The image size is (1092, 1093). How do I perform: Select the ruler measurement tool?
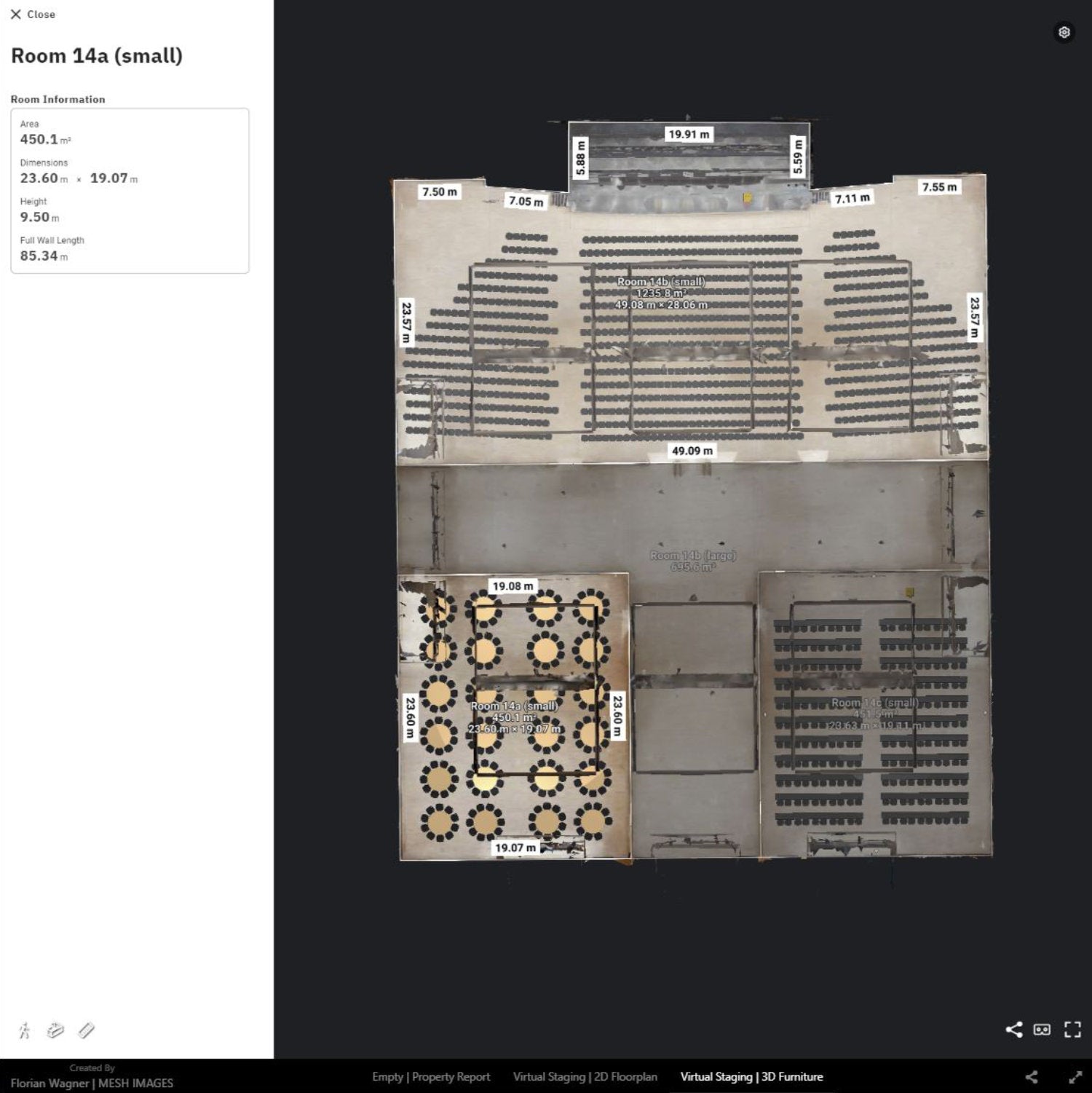pyautogui.click(x=87, y=1030)
